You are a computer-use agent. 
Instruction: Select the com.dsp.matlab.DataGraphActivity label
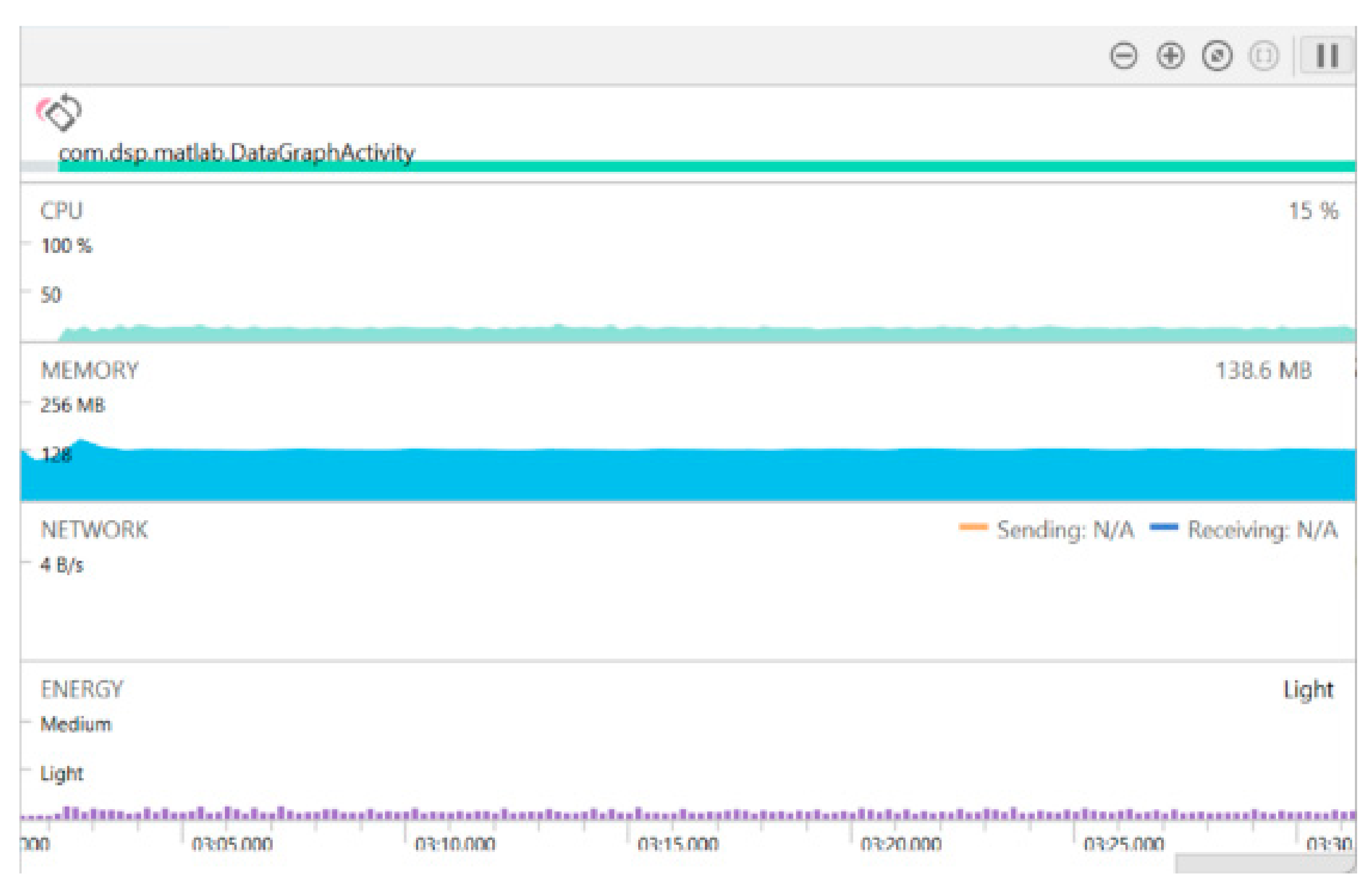tap(236, 153)
